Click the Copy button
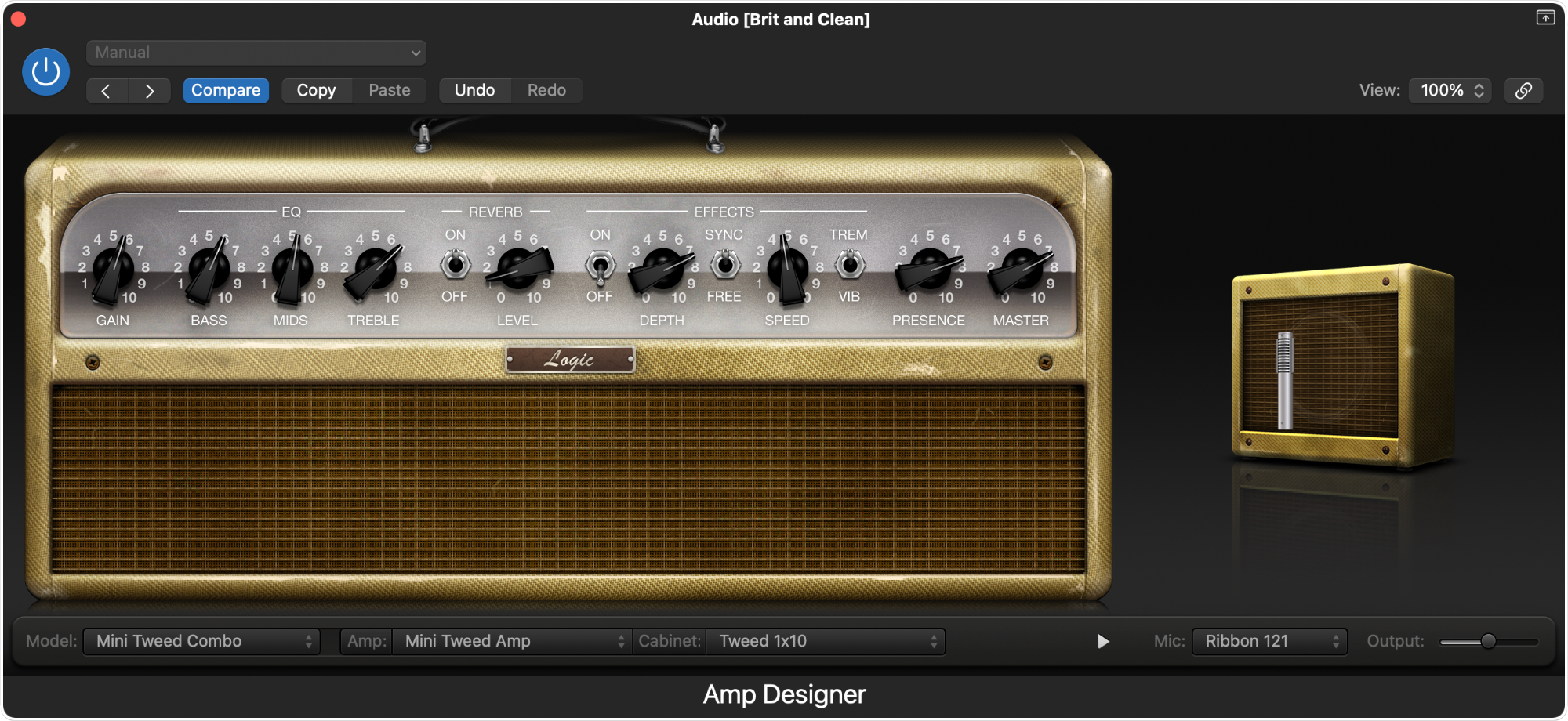This screenshot has height=721, width=1568. (316, 90)
